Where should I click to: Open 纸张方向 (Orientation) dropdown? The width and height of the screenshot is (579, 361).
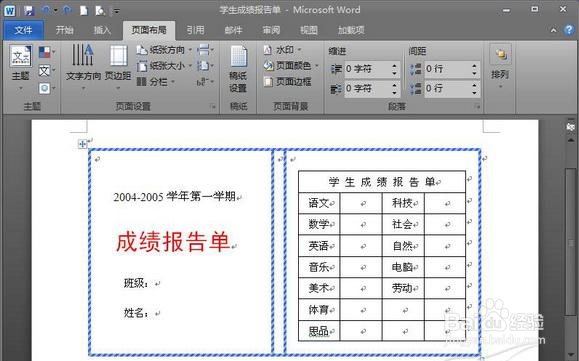164,50
